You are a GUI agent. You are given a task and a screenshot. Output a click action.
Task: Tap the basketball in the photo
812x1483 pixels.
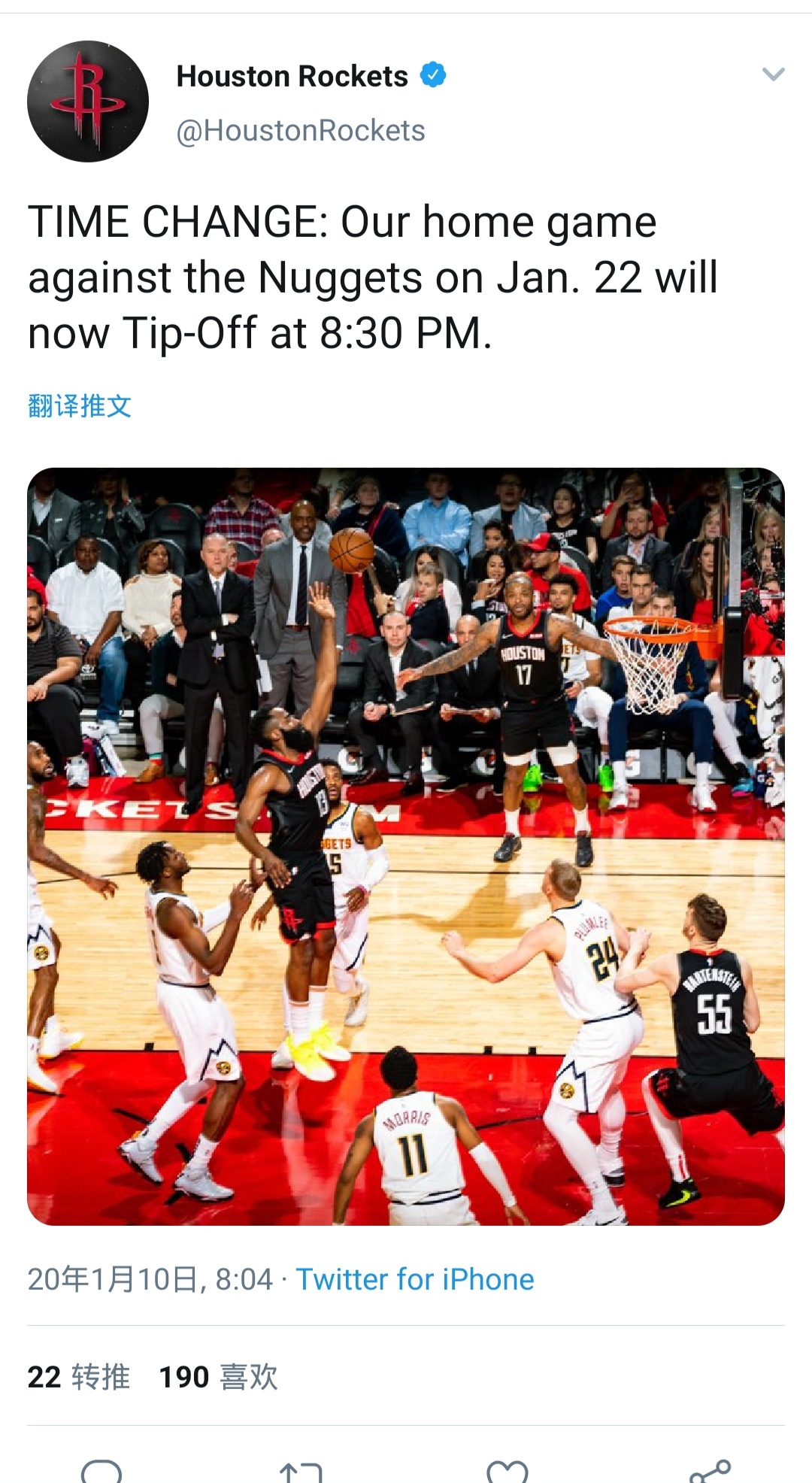352,550
